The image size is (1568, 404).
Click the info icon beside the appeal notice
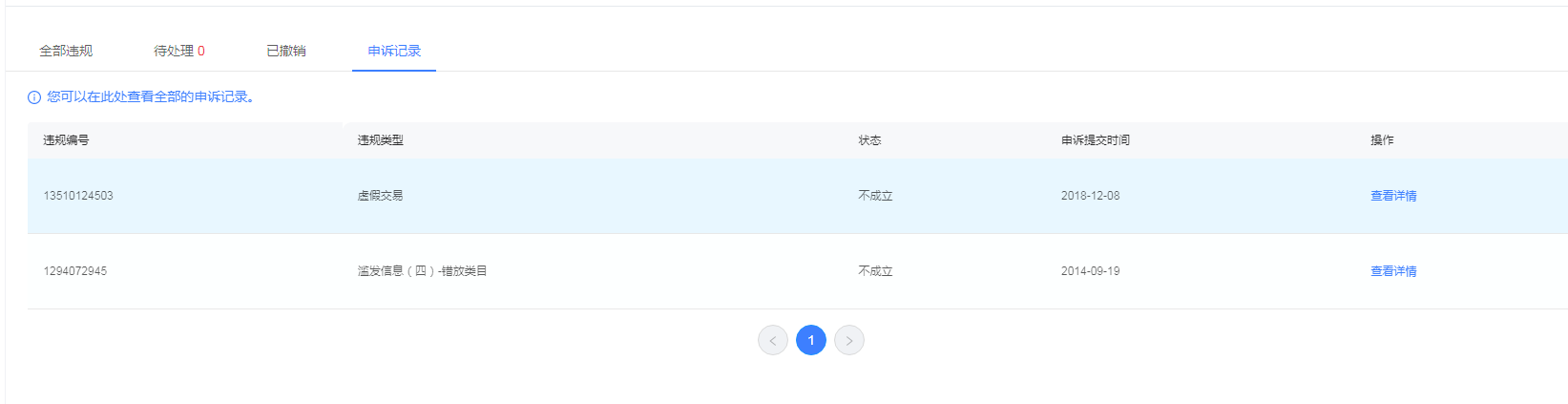34,97
